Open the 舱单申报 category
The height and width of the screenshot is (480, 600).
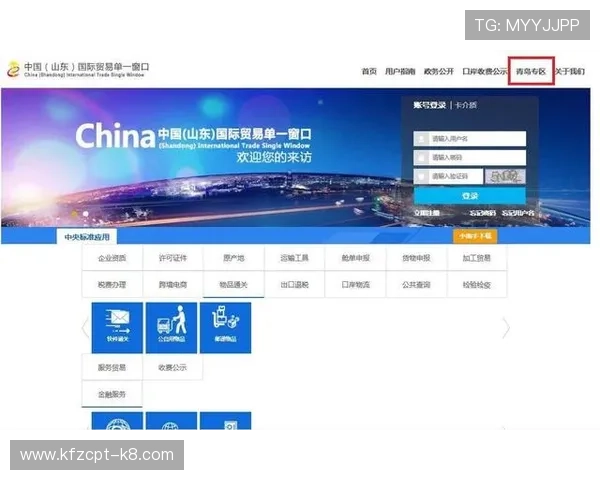355,258
